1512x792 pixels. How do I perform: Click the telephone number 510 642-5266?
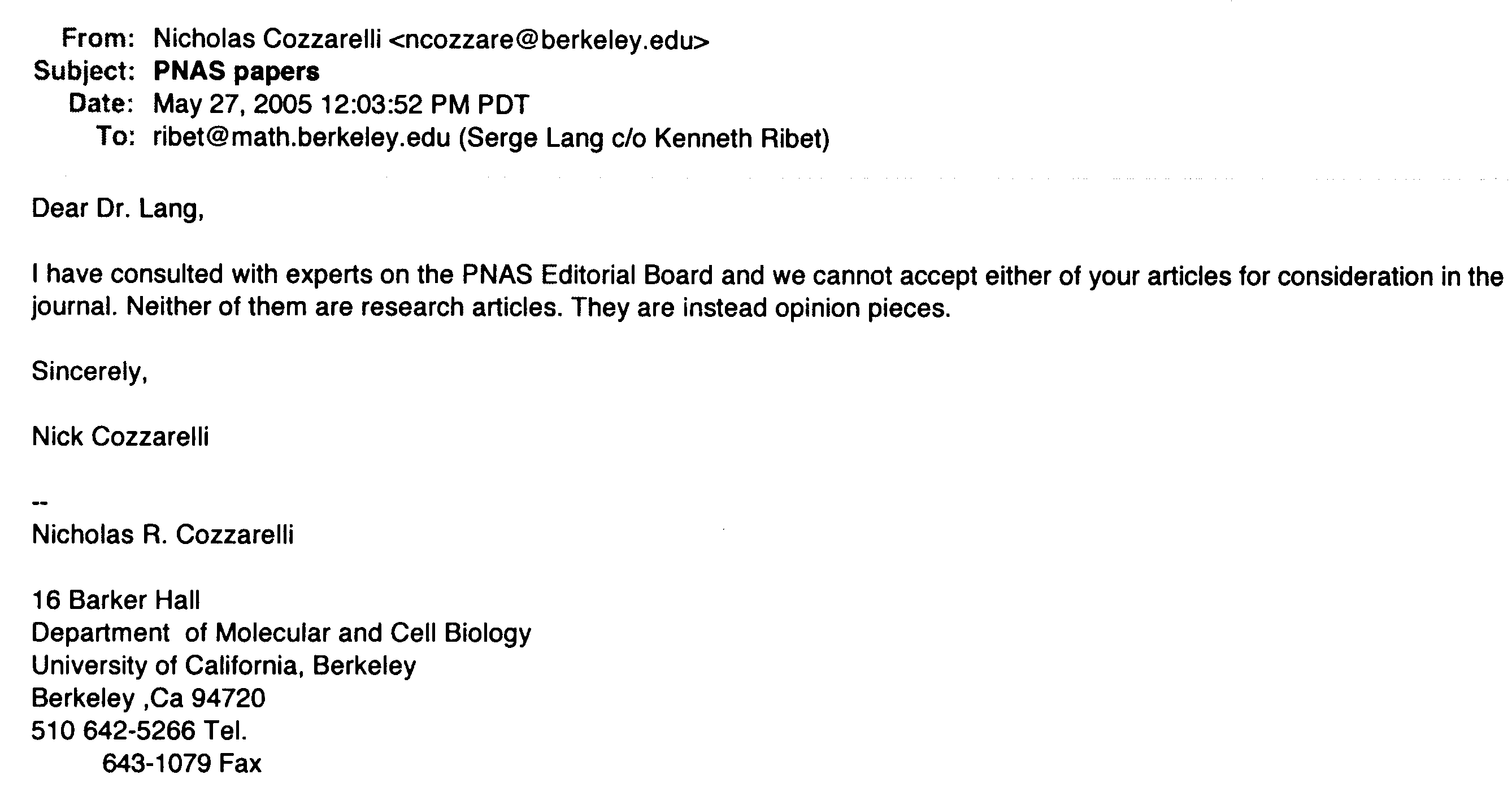(x=113, y=731)
